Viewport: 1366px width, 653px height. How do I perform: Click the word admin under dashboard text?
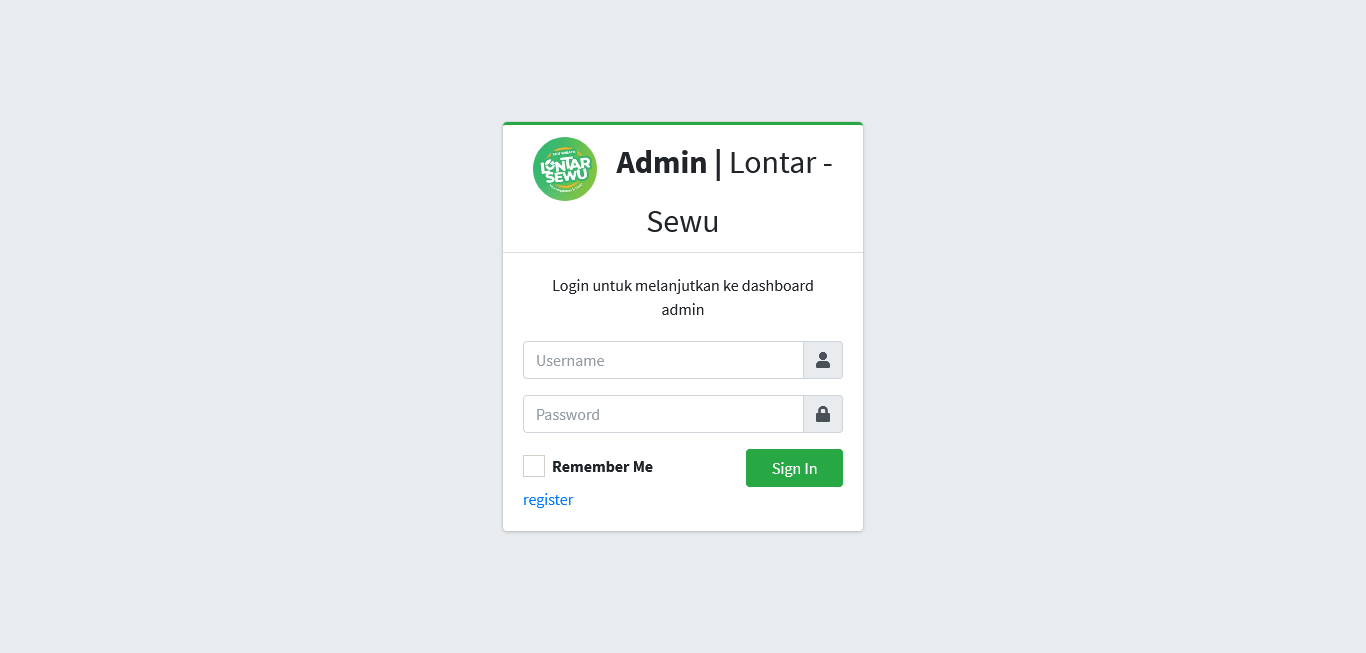coord(683,310)
